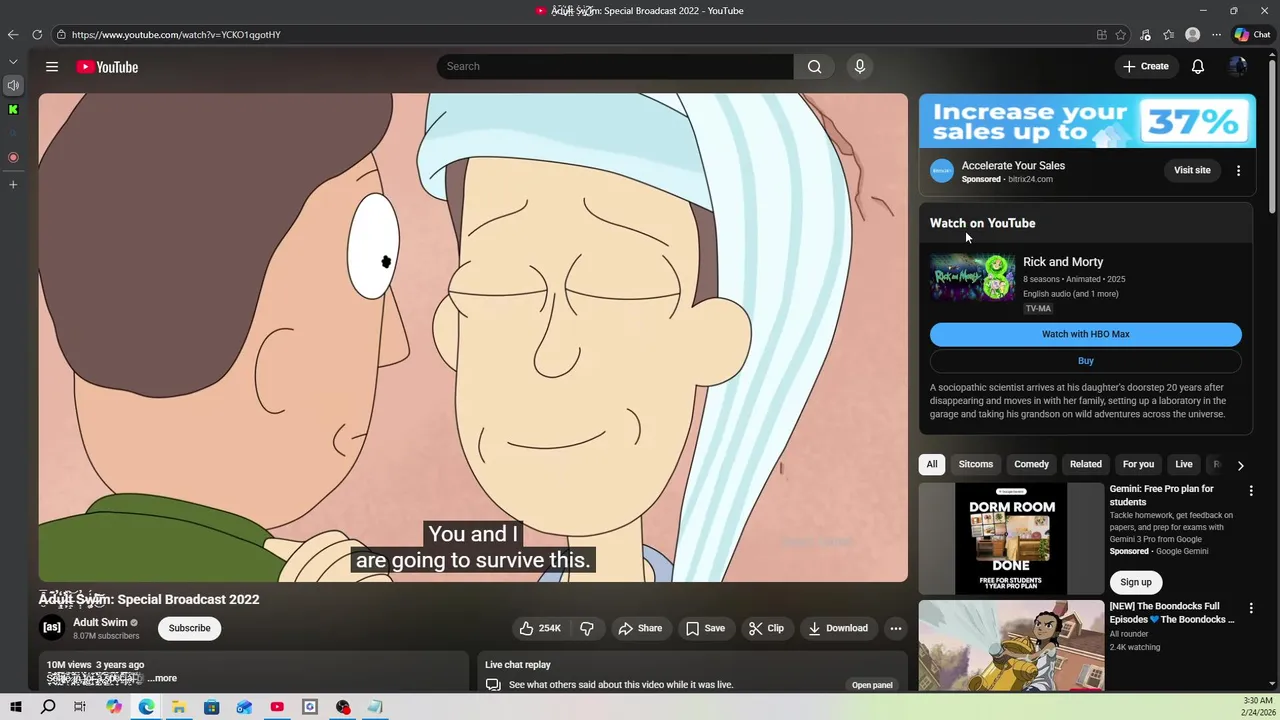Click the video player to pause
The width and height of the screenshot is (1280, 720).
[x=473, y=338]
